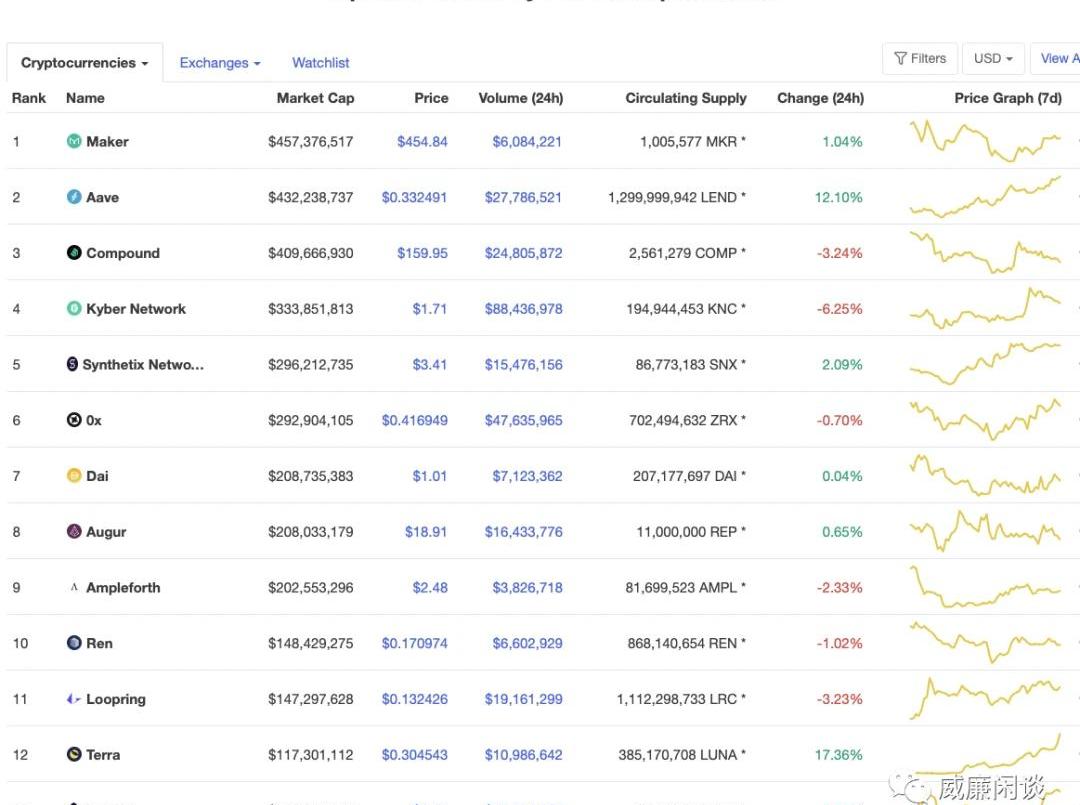Sort table by Name column
The height and width of the screenshot is (805, 1080).
click(85, 98)
